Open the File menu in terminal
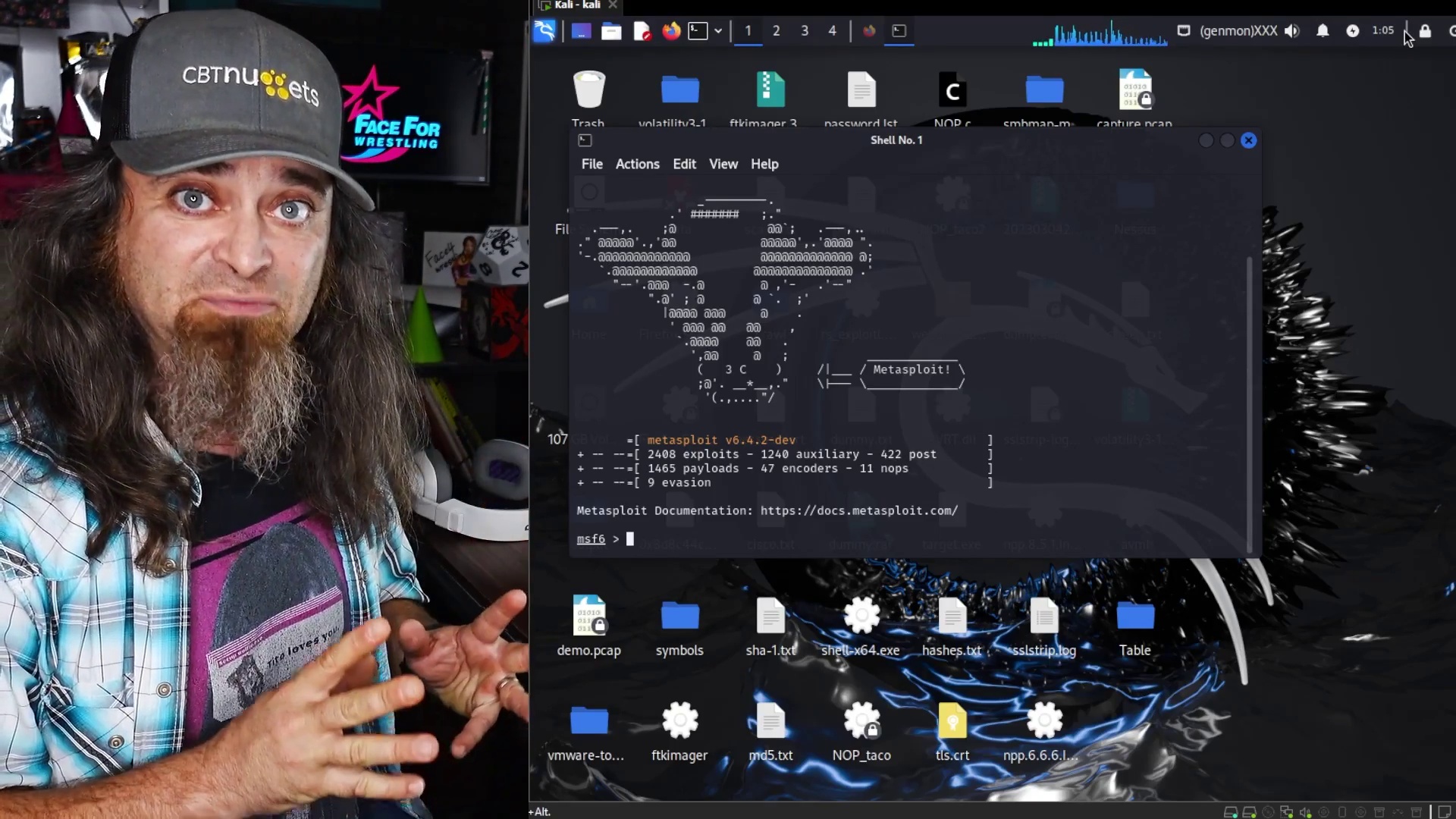The height and width of the screenshot is (819, 1456). 591,164
